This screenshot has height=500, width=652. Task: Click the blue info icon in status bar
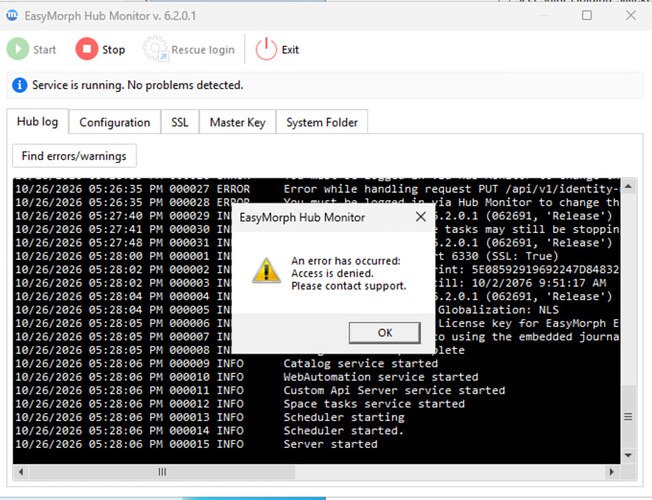click(20, 85)
